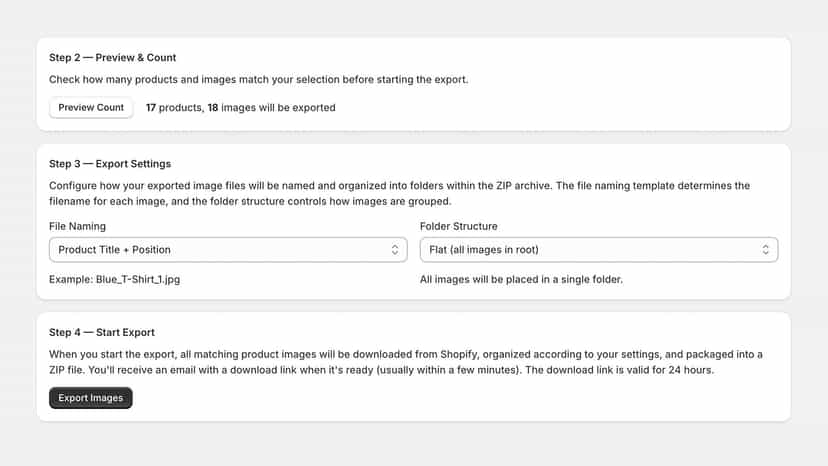This screenshot has height=466, width=828.
Task: Click the Blue_T-Shirt_1.jpg example filename text
Action: 138,279
